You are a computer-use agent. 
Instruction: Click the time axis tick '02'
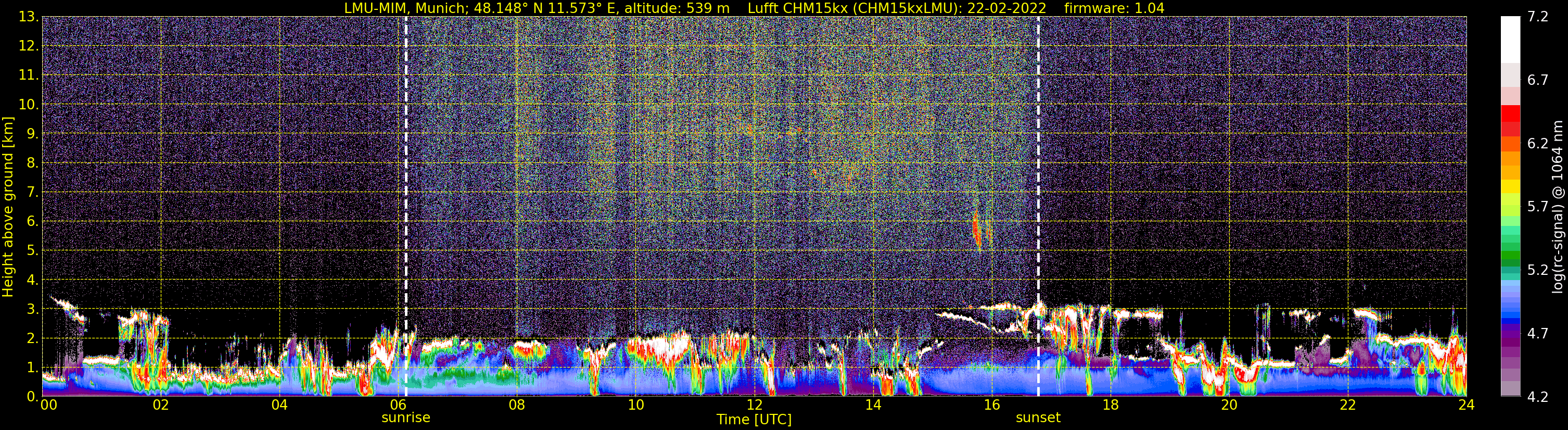161,406
